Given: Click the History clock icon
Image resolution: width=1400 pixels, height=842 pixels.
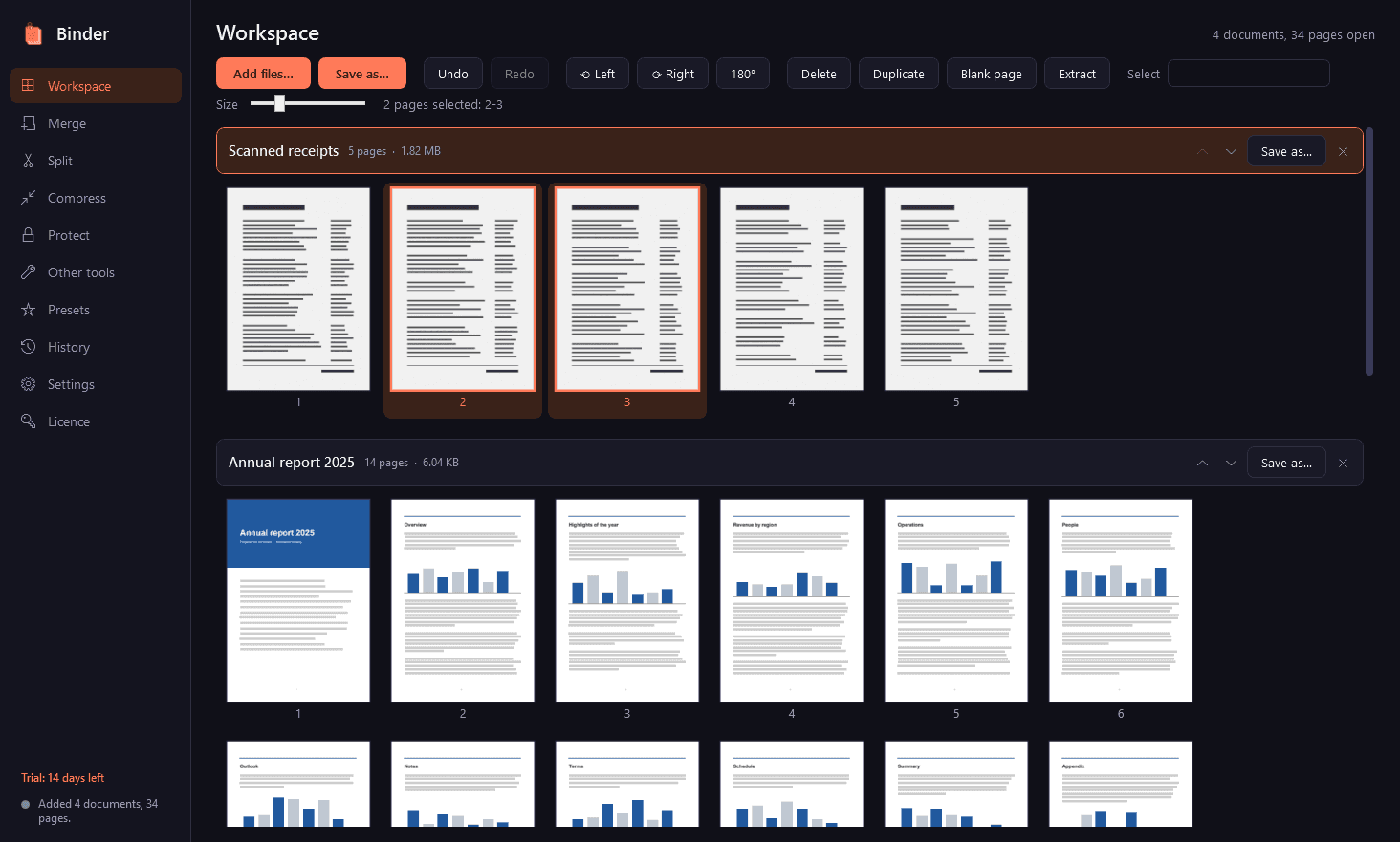Looking at the screenshot, I should (x=29, y=347).
